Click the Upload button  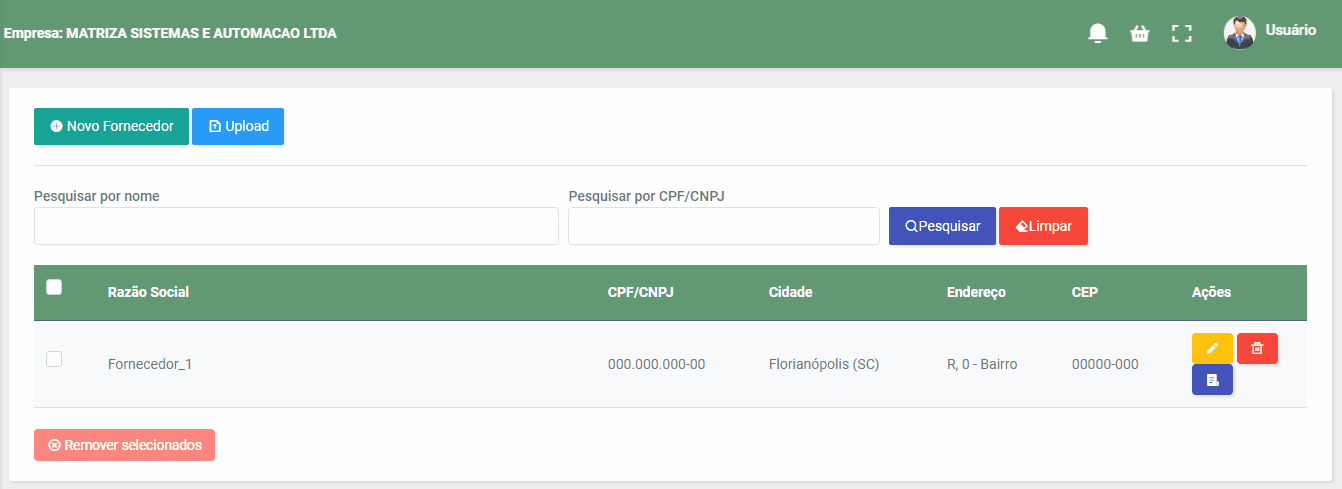pyautogui.click(x=238, y=127)
